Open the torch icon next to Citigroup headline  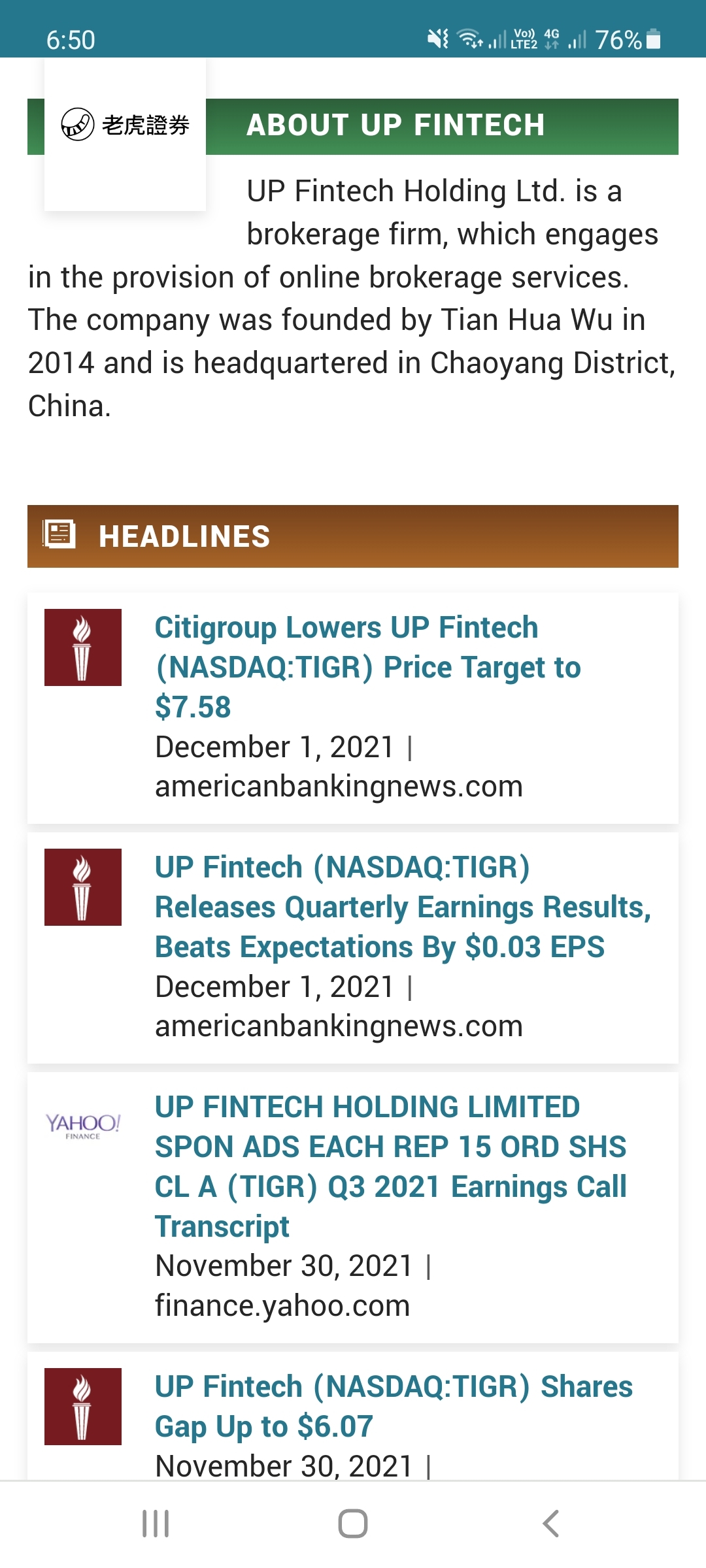[83, 647]
